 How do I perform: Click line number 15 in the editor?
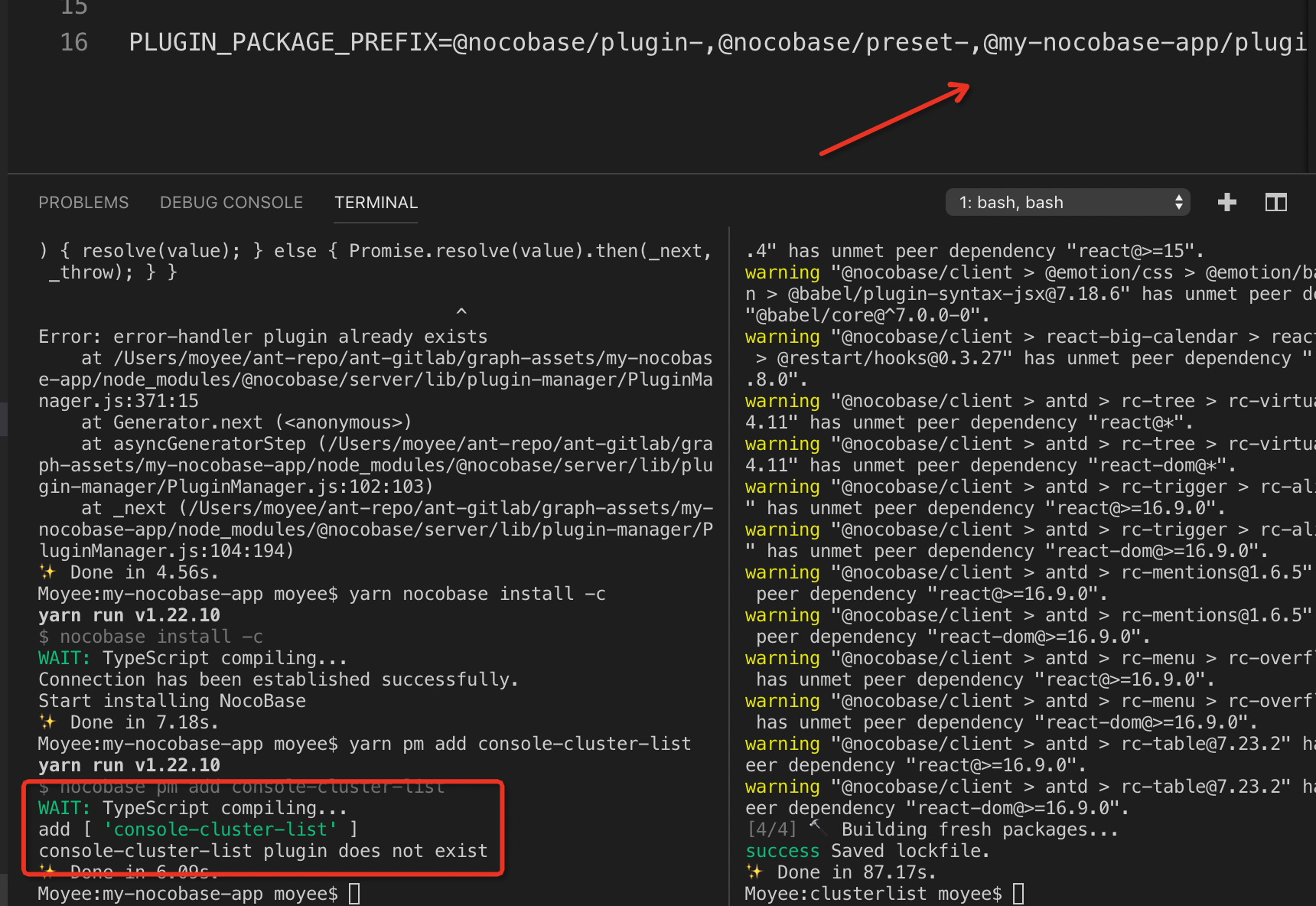[73, 8]
